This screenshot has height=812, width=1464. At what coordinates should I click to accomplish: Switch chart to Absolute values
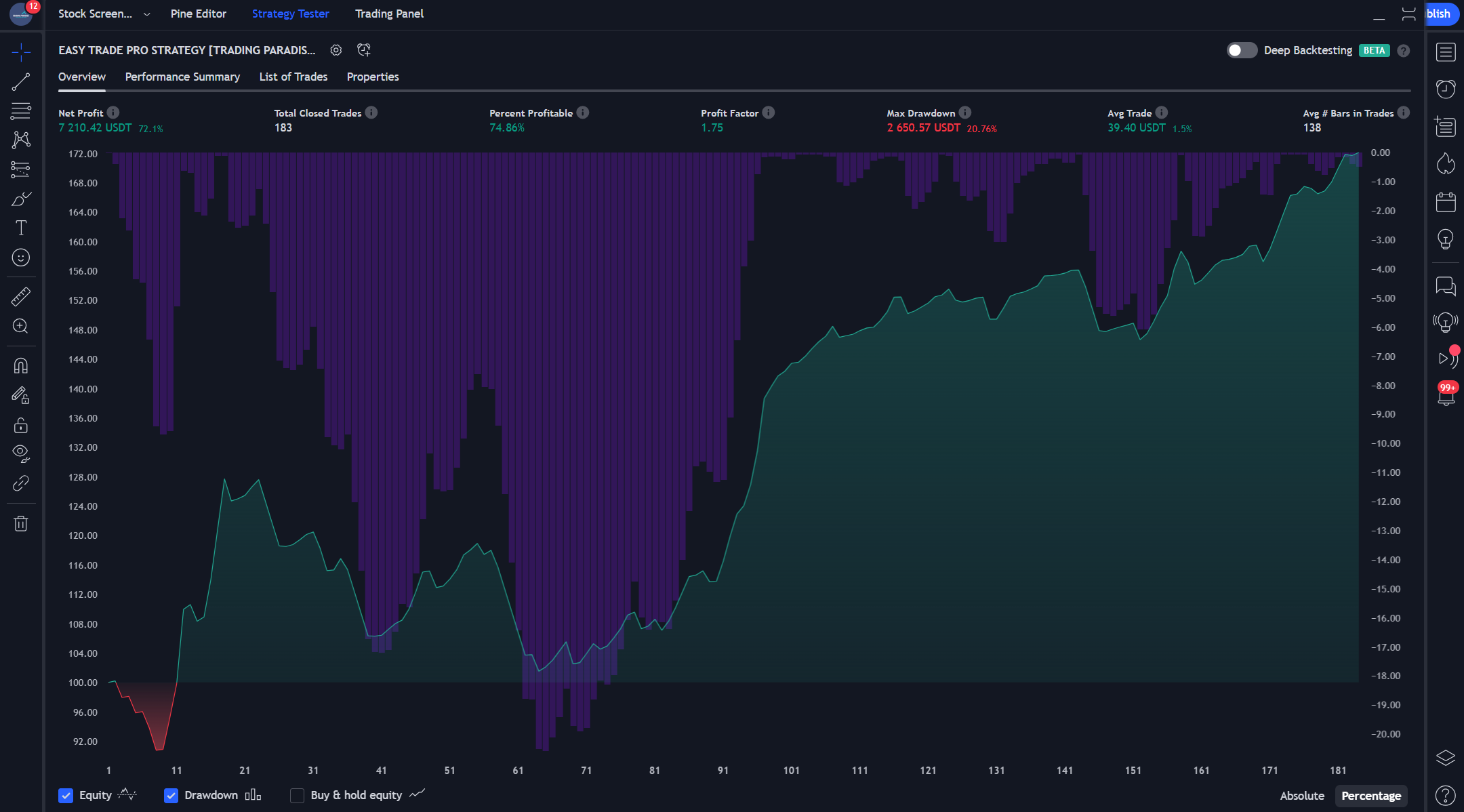point(1301,796)
